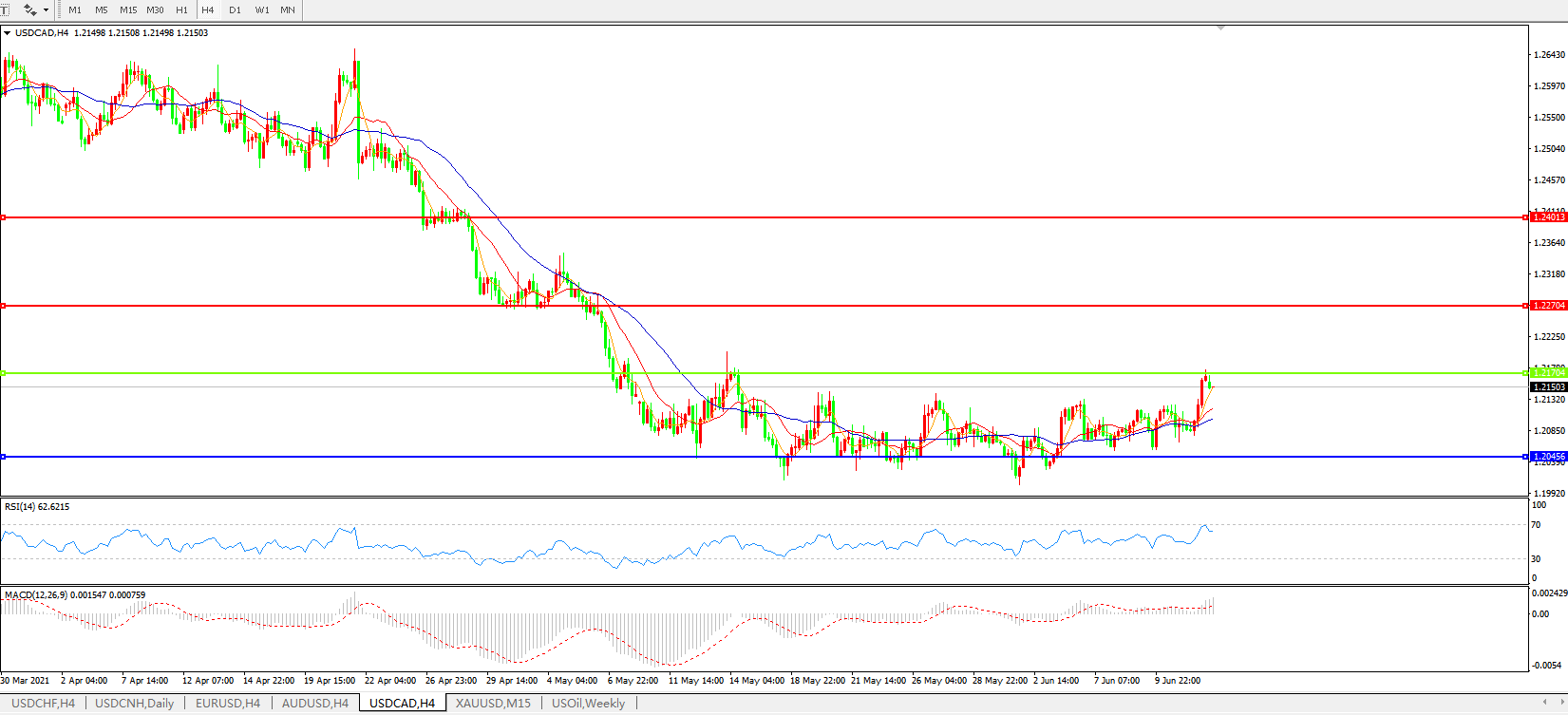Click the chart shift marker triangle

[1220, 28]
